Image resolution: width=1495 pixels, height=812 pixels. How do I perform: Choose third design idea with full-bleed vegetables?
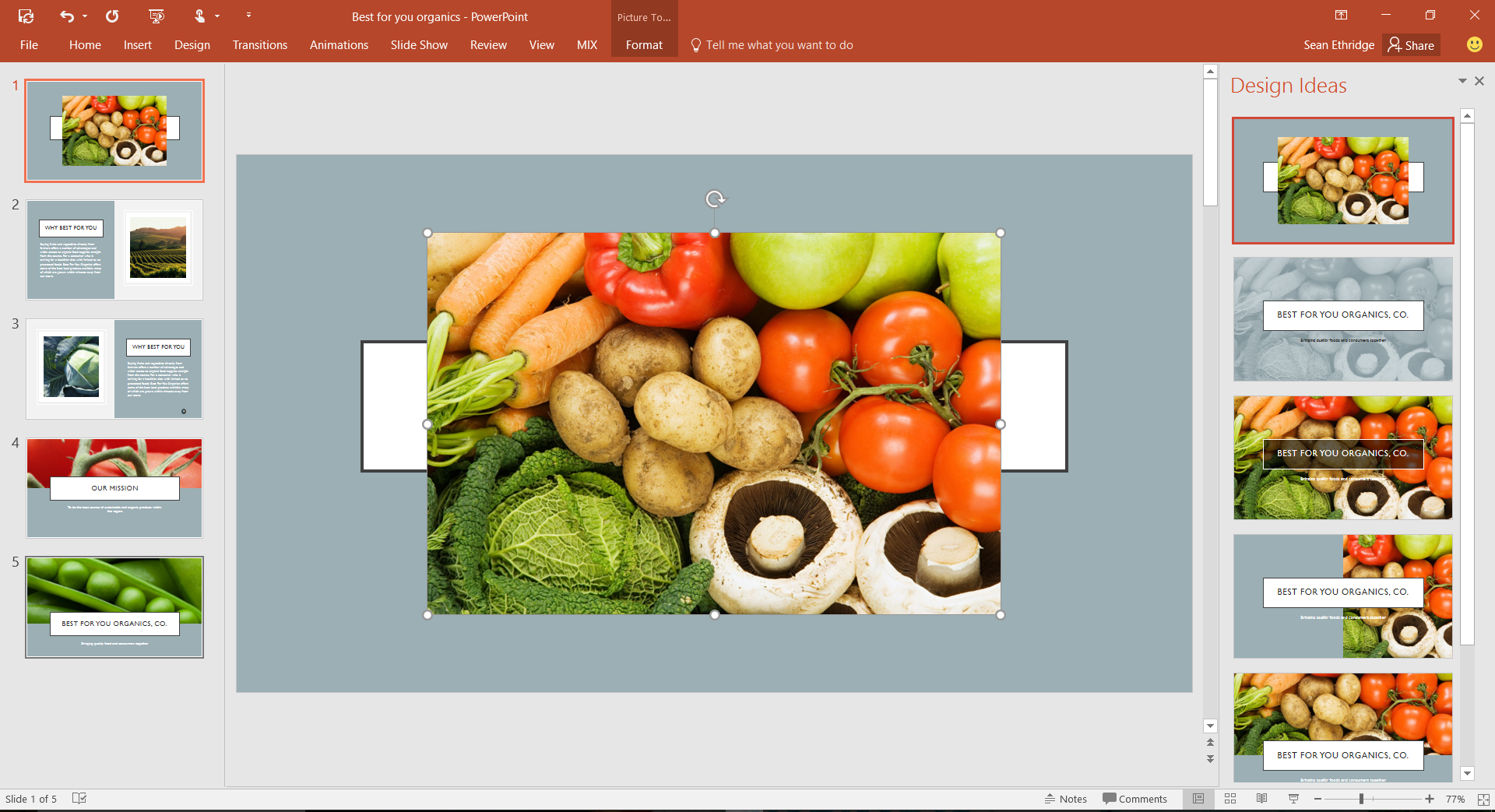(x=1343, y=458)
